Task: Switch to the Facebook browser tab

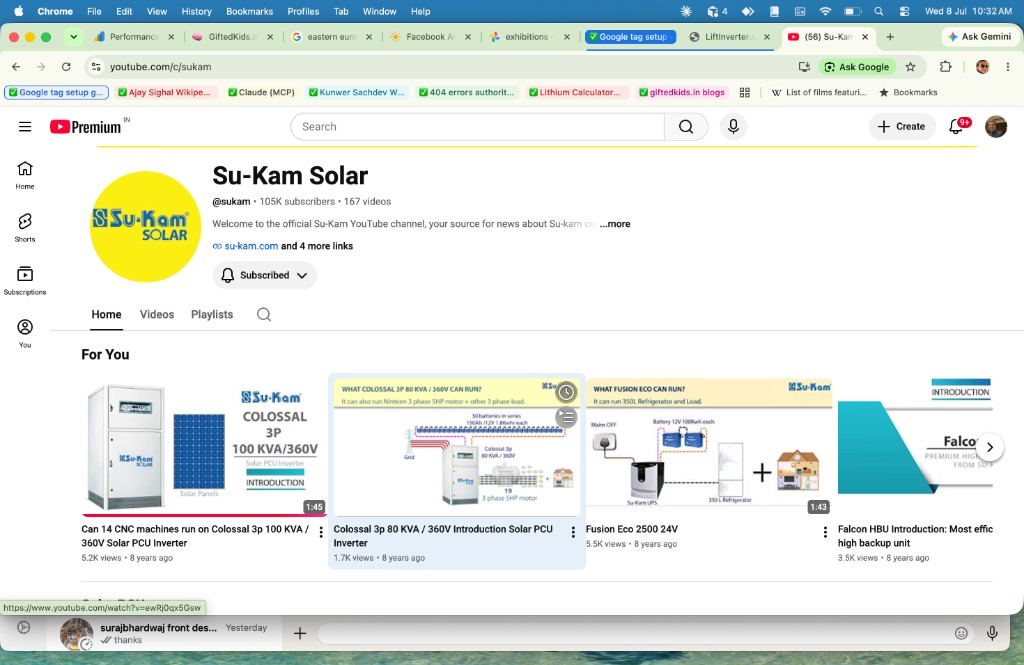Action: tap(430, 37)
